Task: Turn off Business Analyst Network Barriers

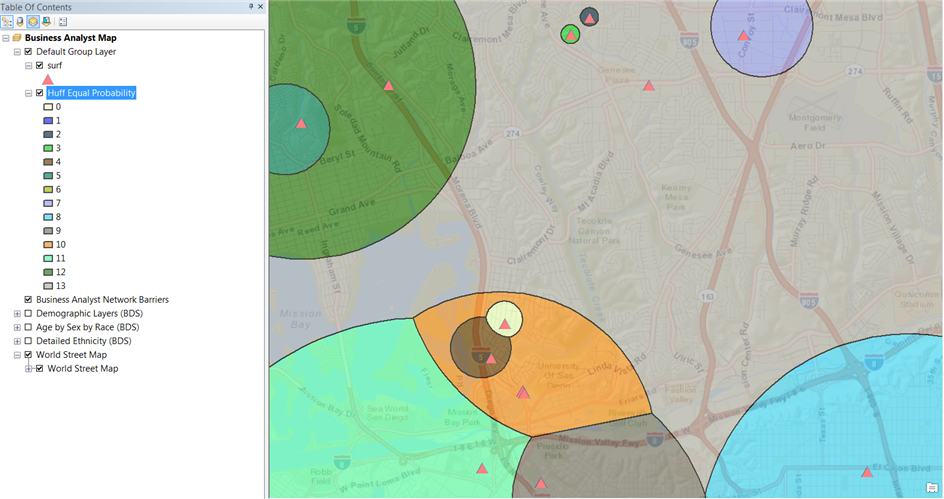Action: 28,300
